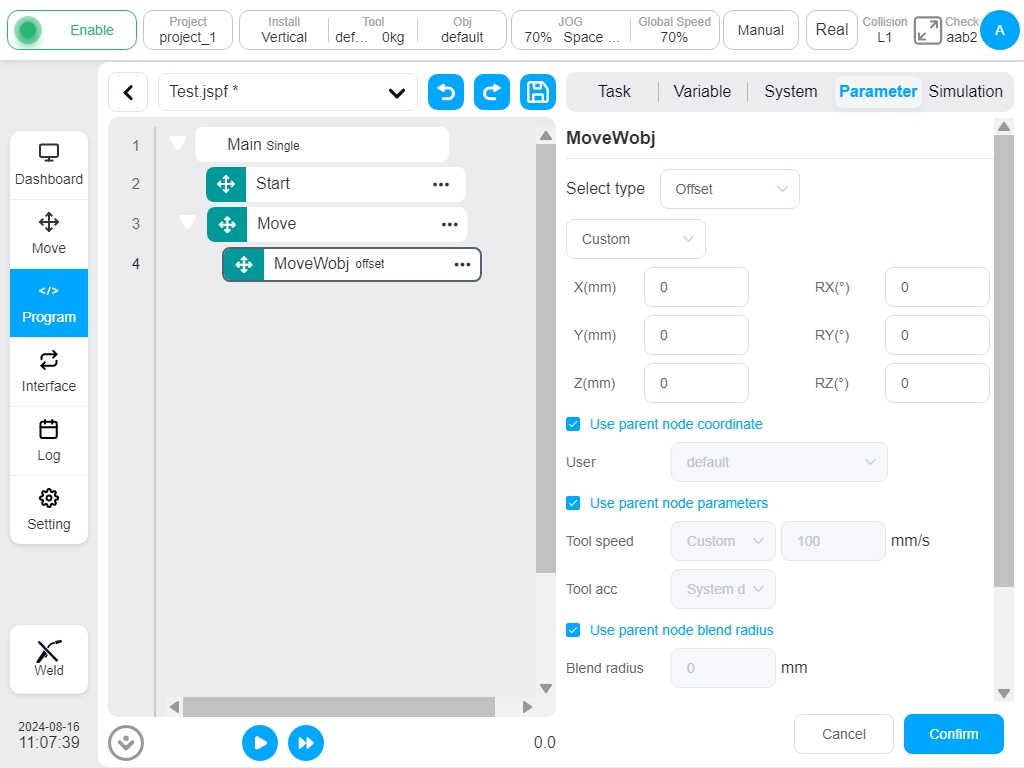
Task: Open the Log sidebar icon
Action: pyautogui.click(x=49, y=441)
